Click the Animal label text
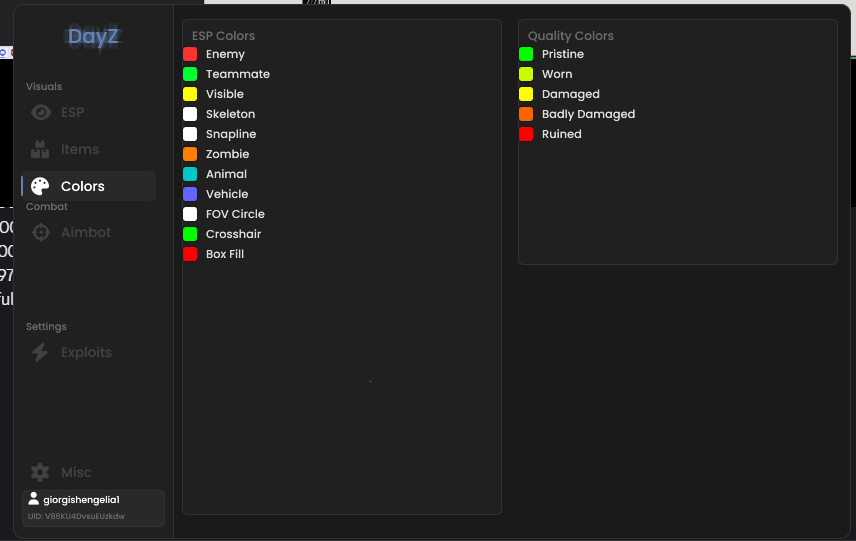The height and width of the screenshot is (541, 856). point(227,174)
